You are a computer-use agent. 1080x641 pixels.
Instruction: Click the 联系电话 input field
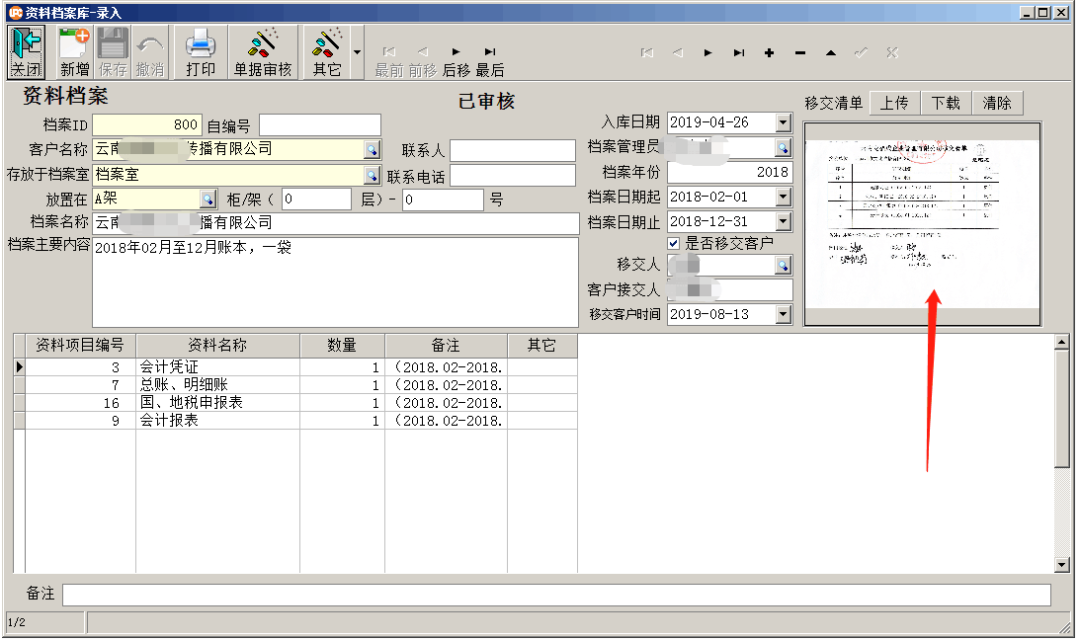click(x=512, y=176)
